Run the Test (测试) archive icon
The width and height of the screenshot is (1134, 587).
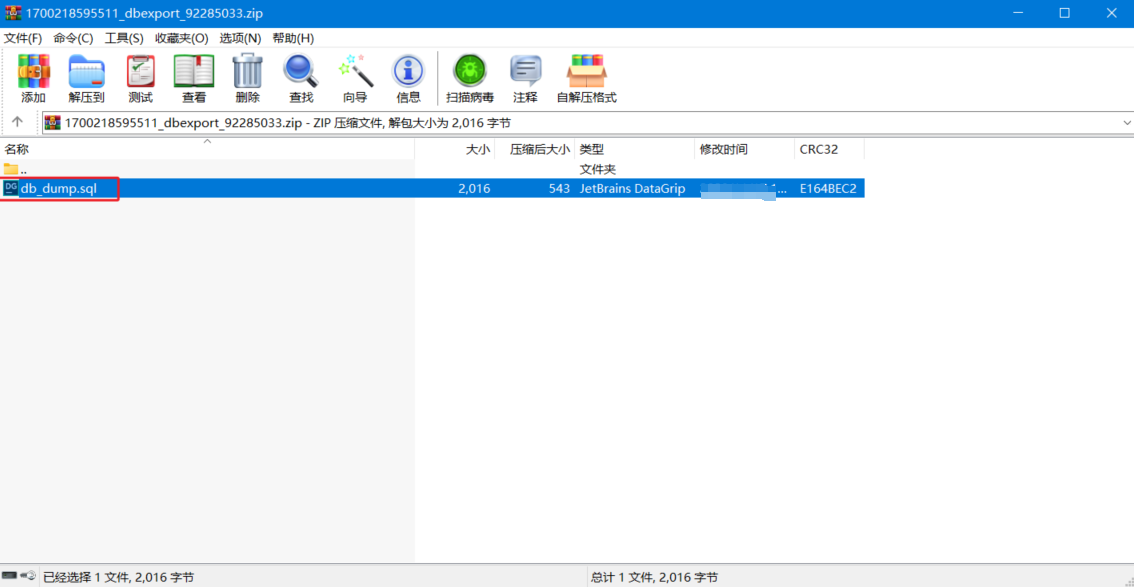tap(140, 71)
